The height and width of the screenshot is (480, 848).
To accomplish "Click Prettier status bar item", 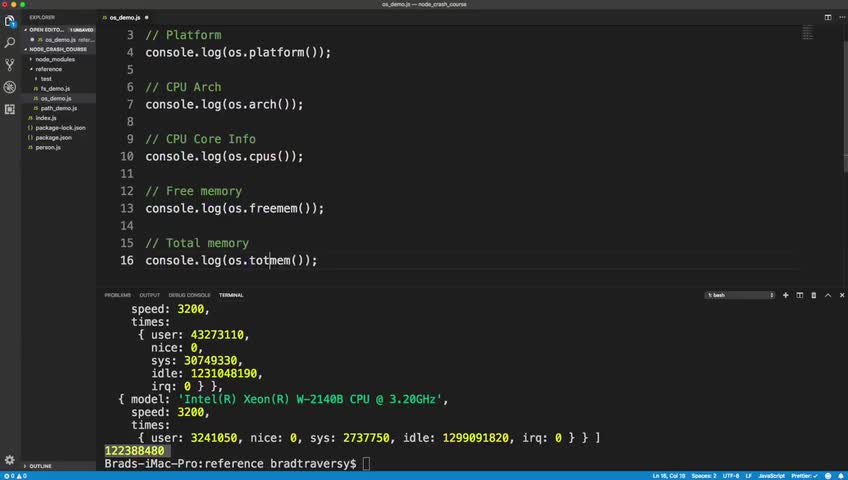I will pos(804,476).
